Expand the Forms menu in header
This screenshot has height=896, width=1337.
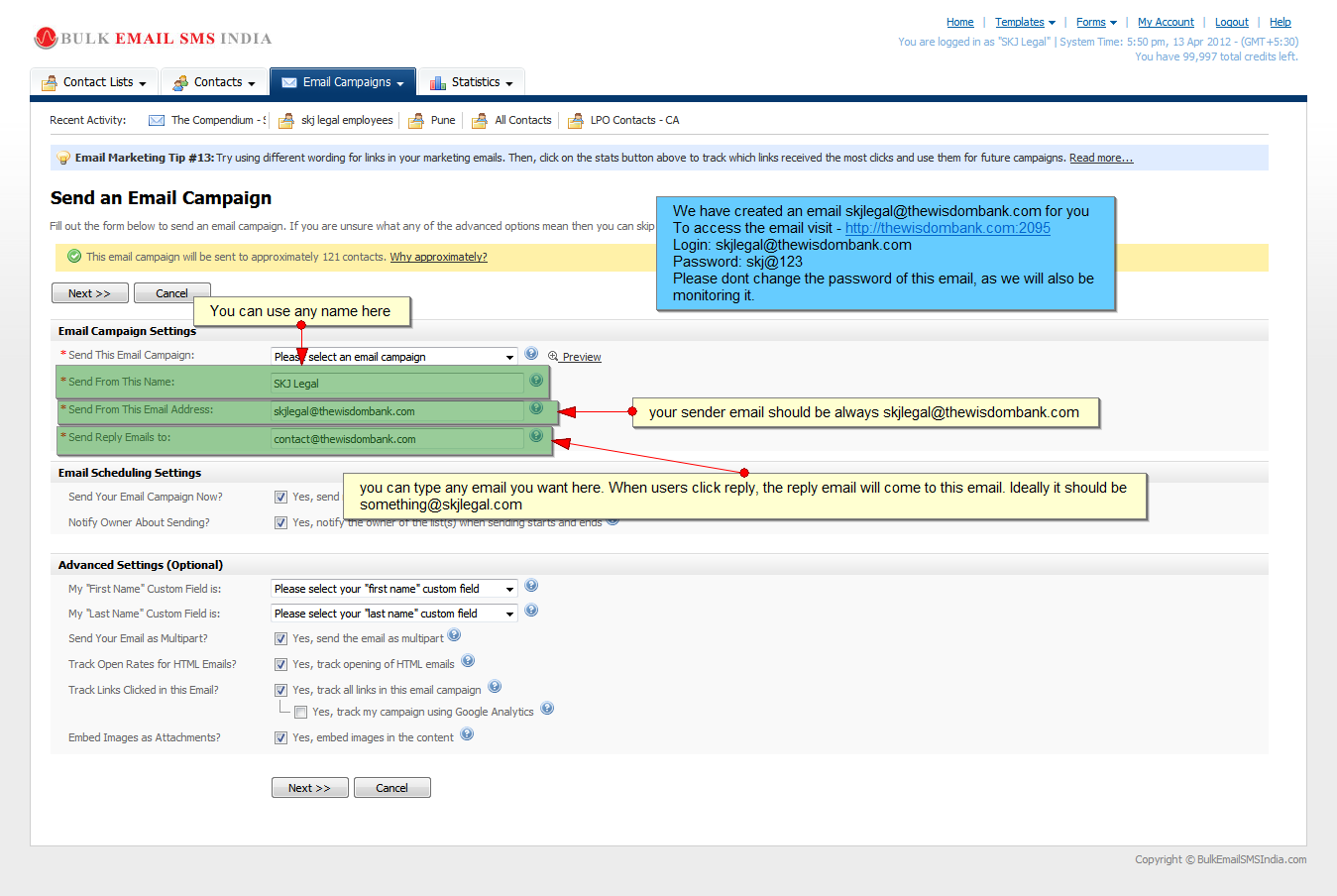click(x=1096, y=22)
